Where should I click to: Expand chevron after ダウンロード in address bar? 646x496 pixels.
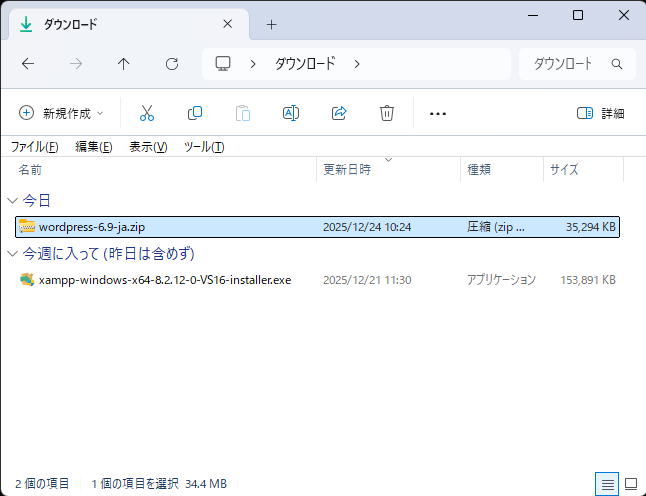(357, 64)
